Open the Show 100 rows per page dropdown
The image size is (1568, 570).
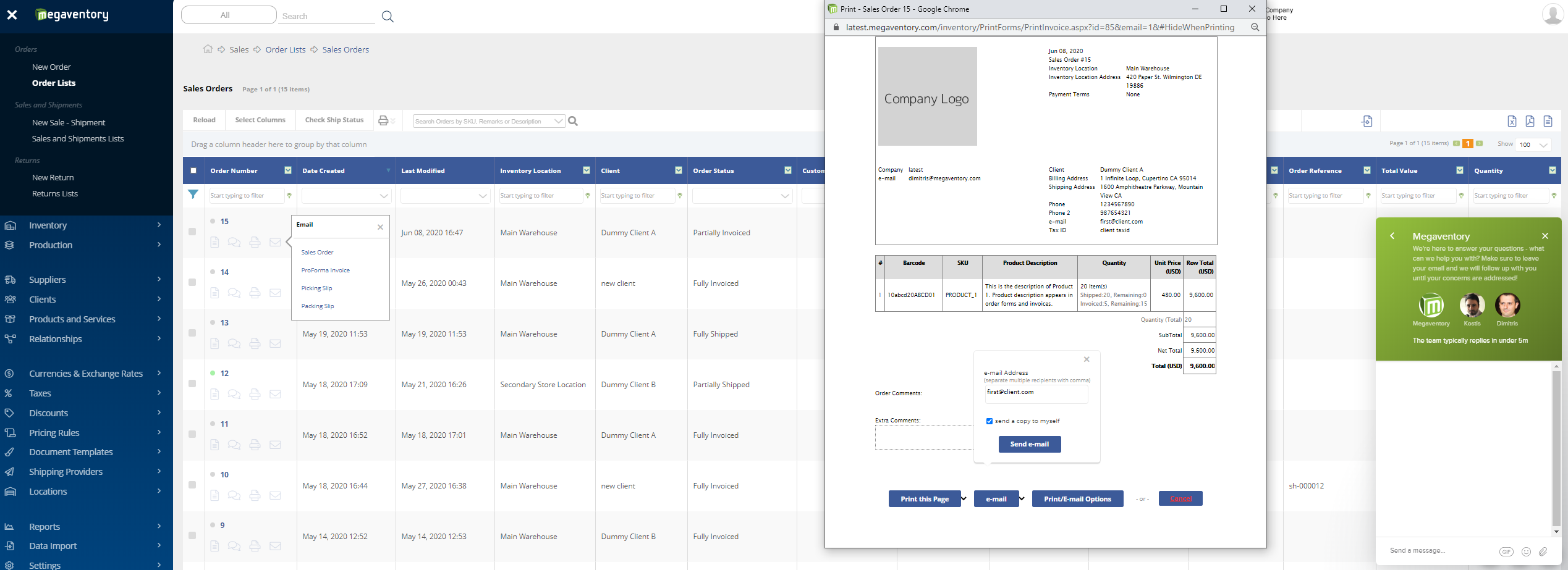pos(1533,145)
